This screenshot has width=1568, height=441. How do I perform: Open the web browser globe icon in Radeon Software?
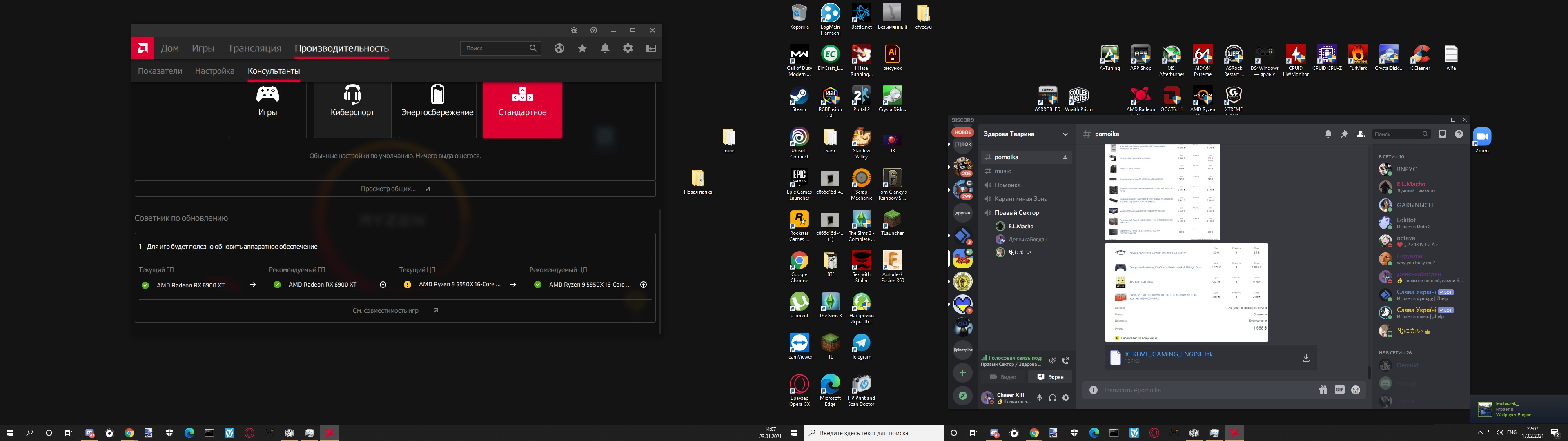tap(559, 48)
